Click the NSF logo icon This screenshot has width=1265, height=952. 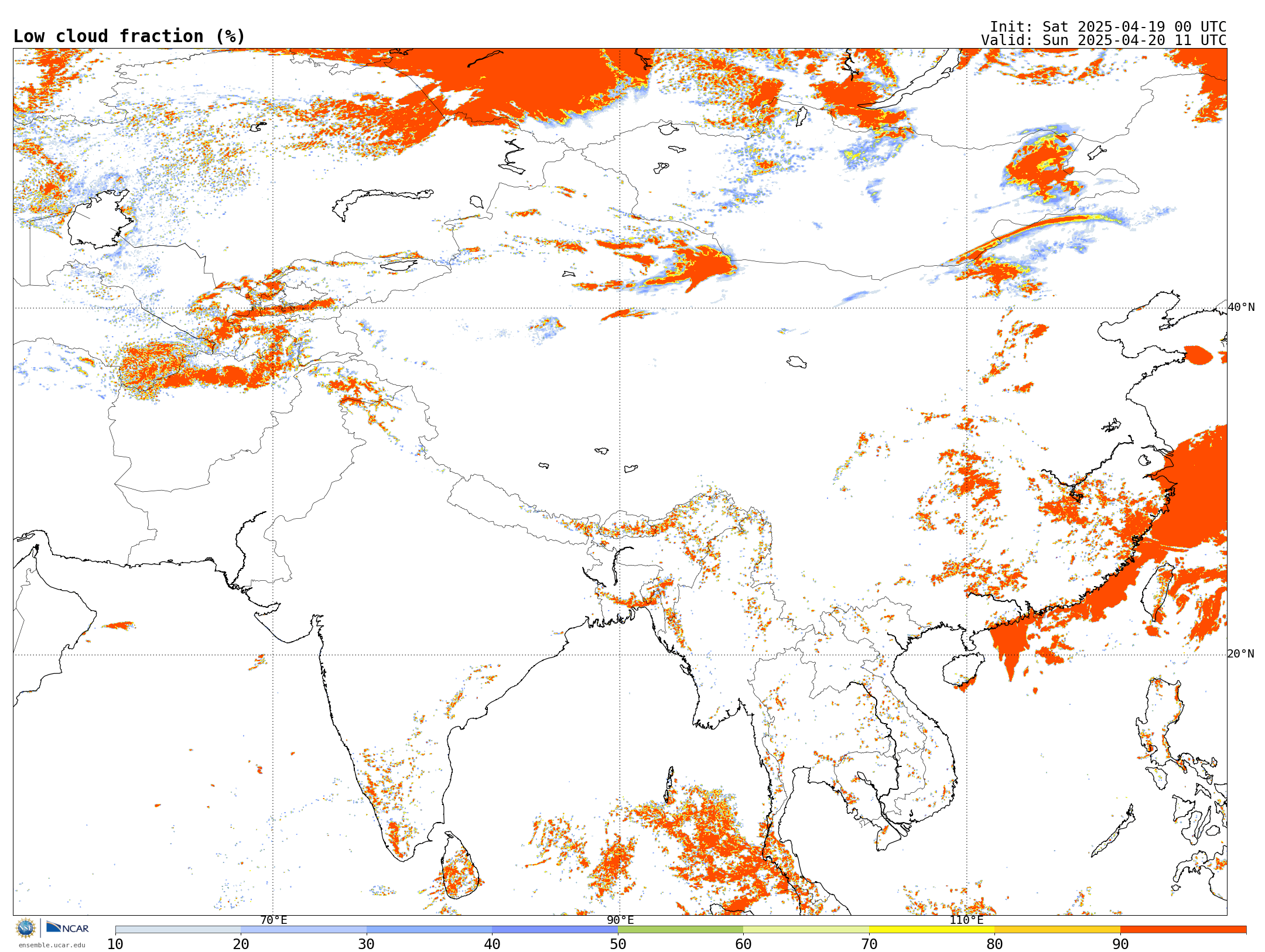click(x=26, y=928)
